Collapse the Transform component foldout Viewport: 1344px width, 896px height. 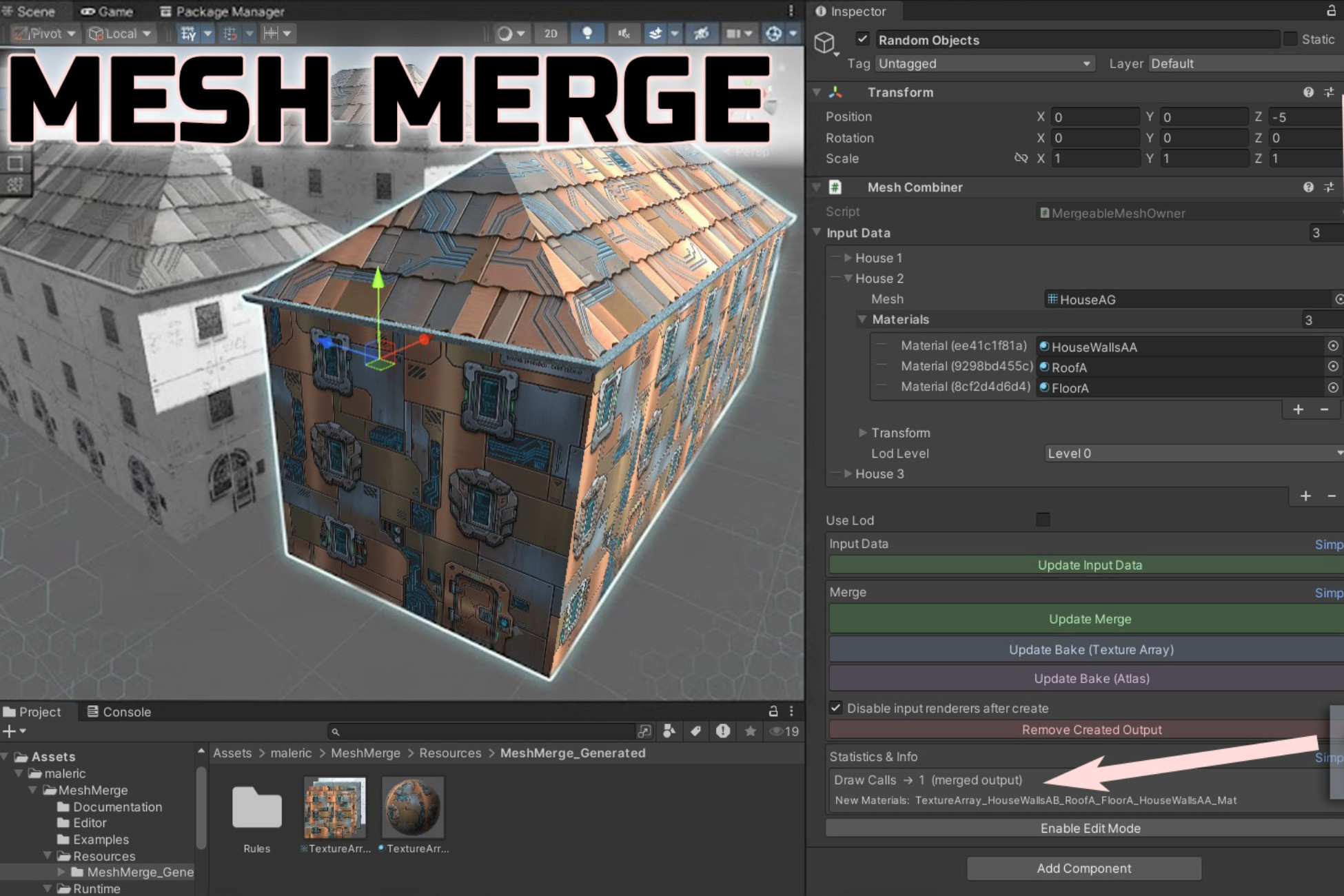[x=817, y=92]
